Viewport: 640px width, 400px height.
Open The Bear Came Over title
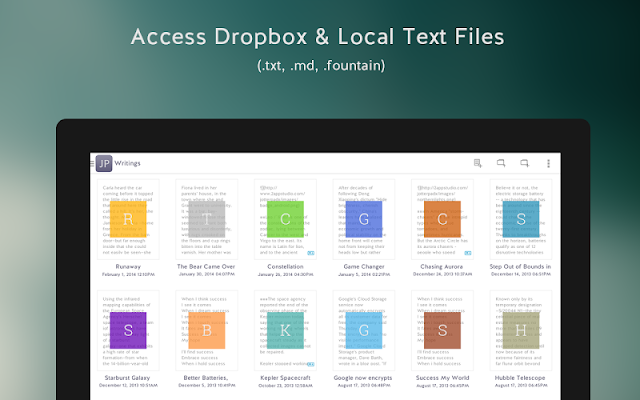click(x=206, y=267)
